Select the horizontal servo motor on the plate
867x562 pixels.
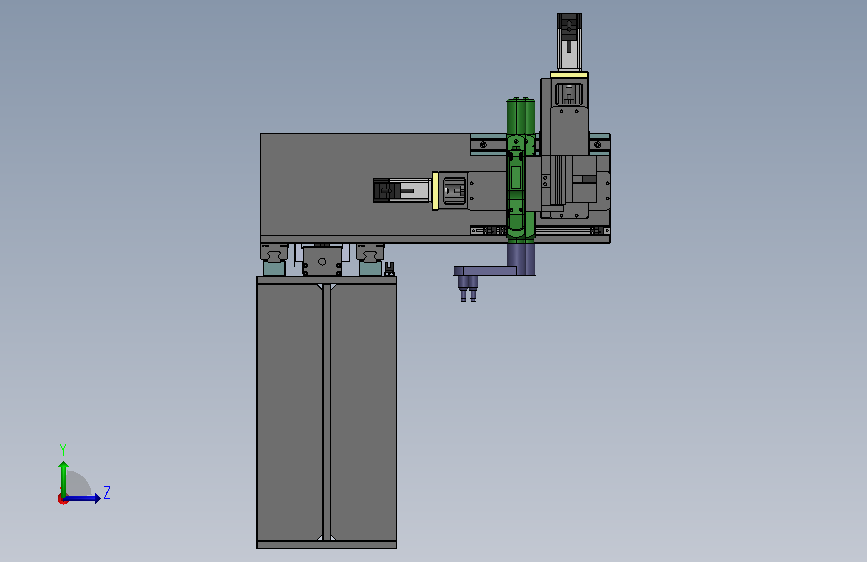(x=402, y=191)
